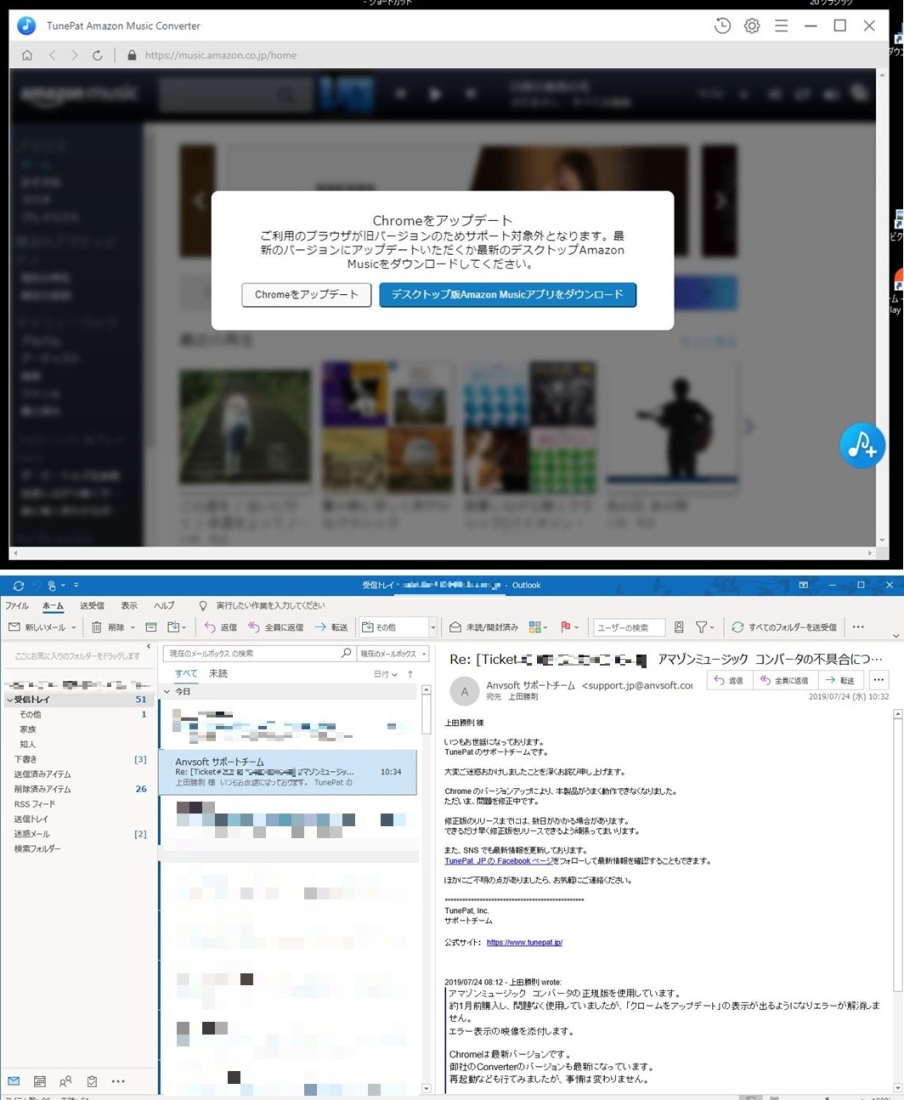
Task: Filter message list by 未読
Action: [x=218, y=673]
